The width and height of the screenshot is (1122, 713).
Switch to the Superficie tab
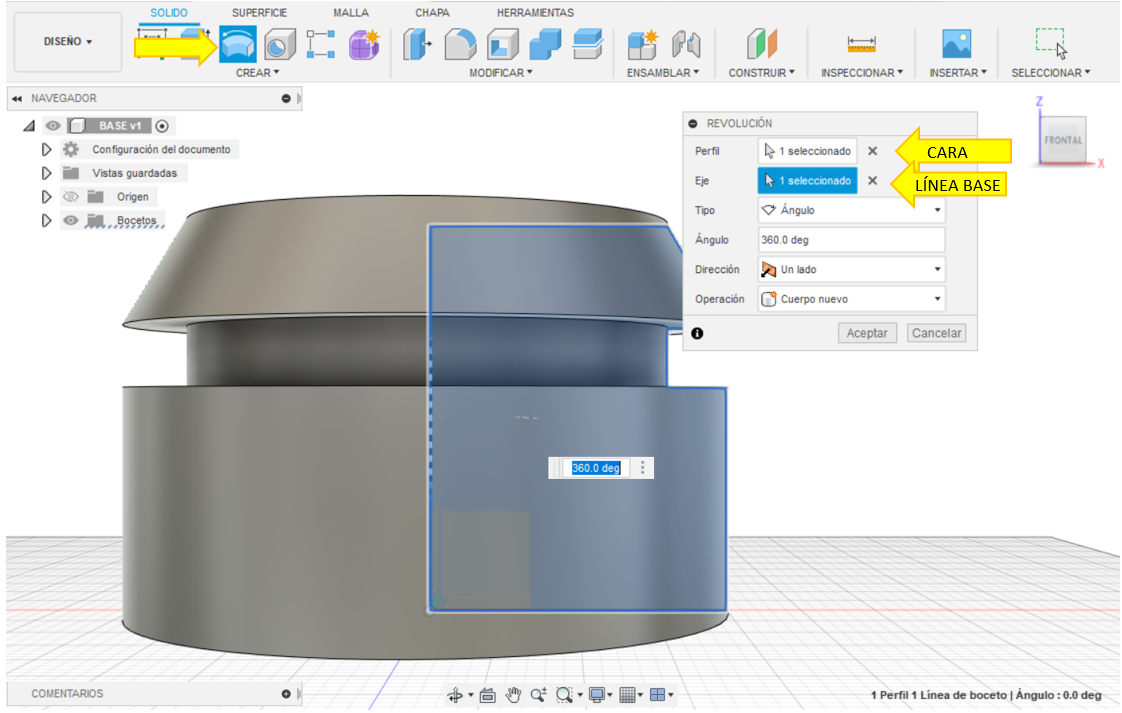click(259, 13)
